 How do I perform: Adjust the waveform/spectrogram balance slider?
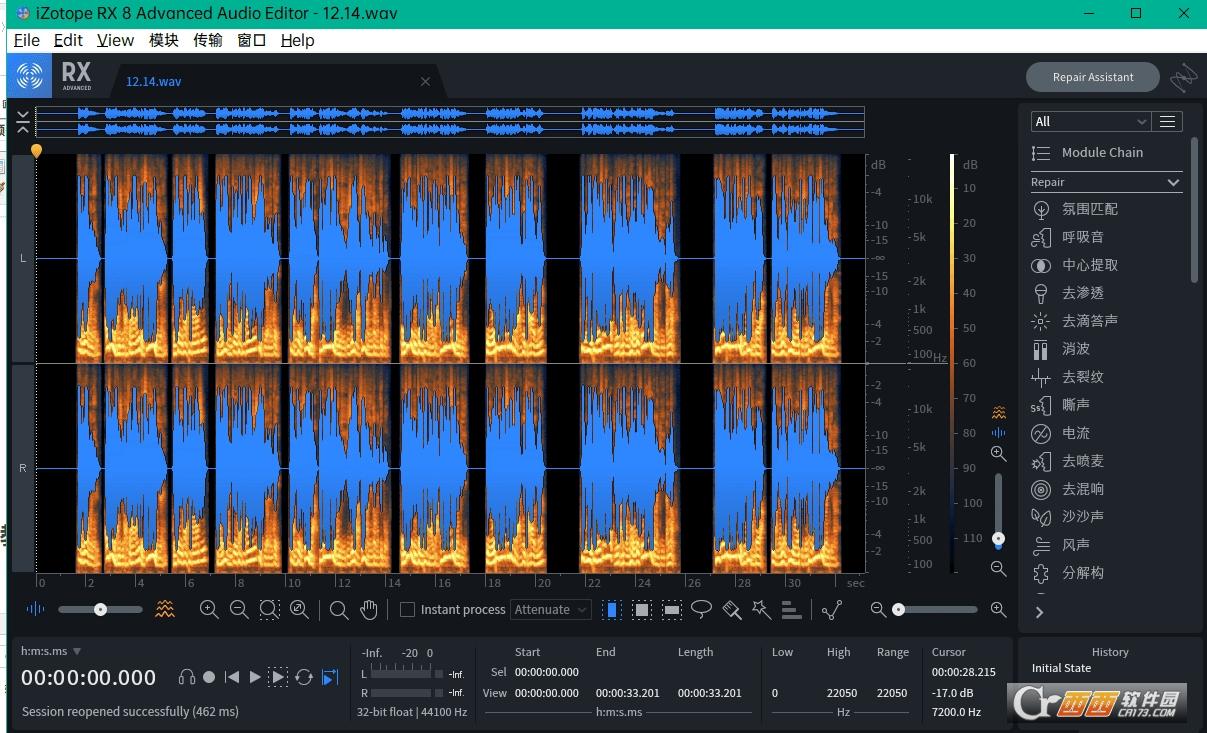(x=100, y=609)
